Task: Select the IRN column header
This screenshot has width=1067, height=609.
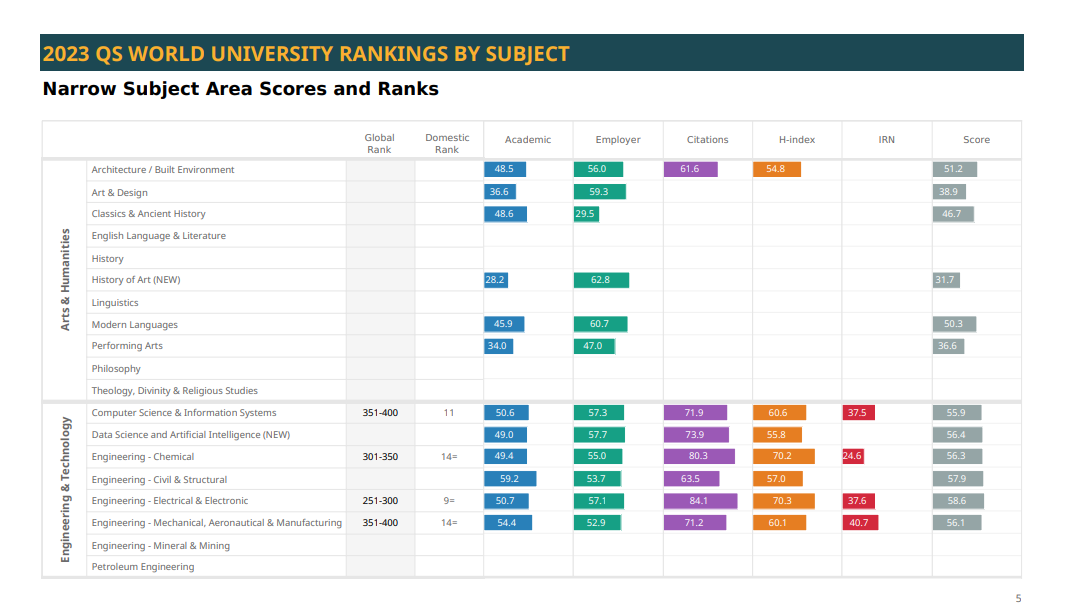Action: coord(886,140)
